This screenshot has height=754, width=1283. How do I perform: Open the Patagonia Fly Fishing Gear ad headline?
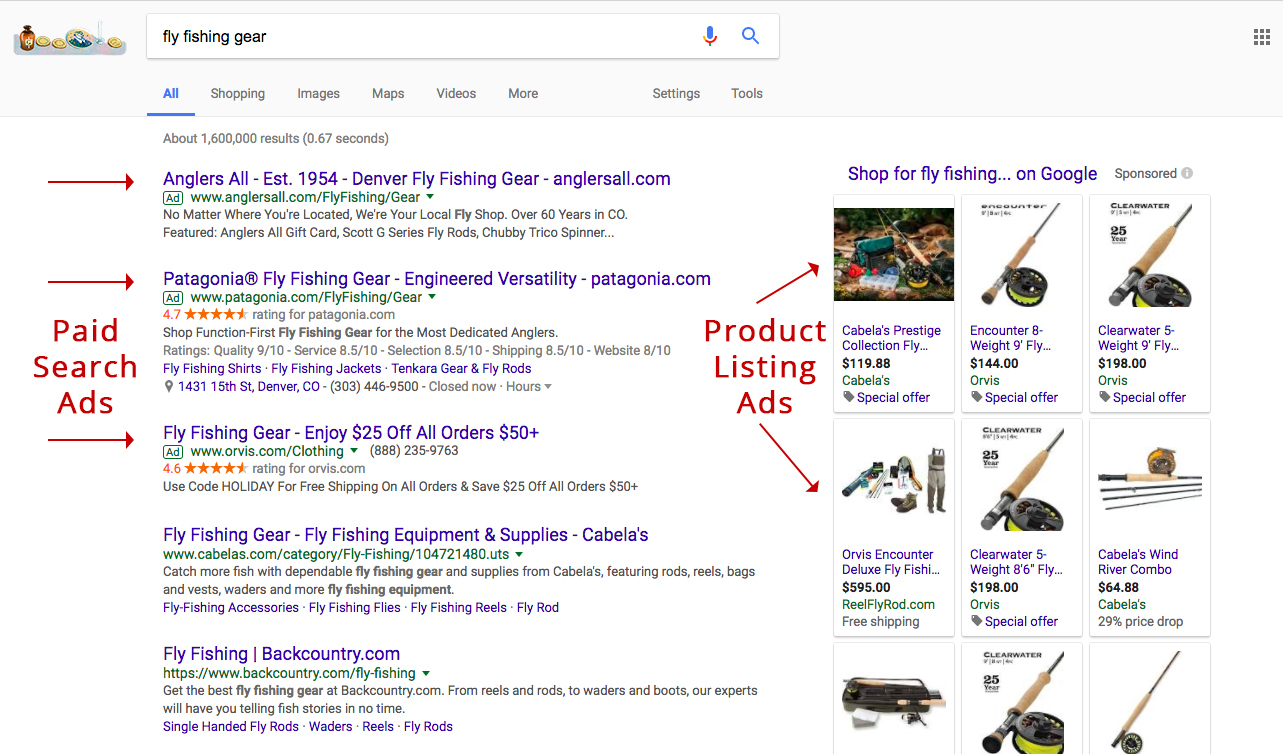(437, 279)
